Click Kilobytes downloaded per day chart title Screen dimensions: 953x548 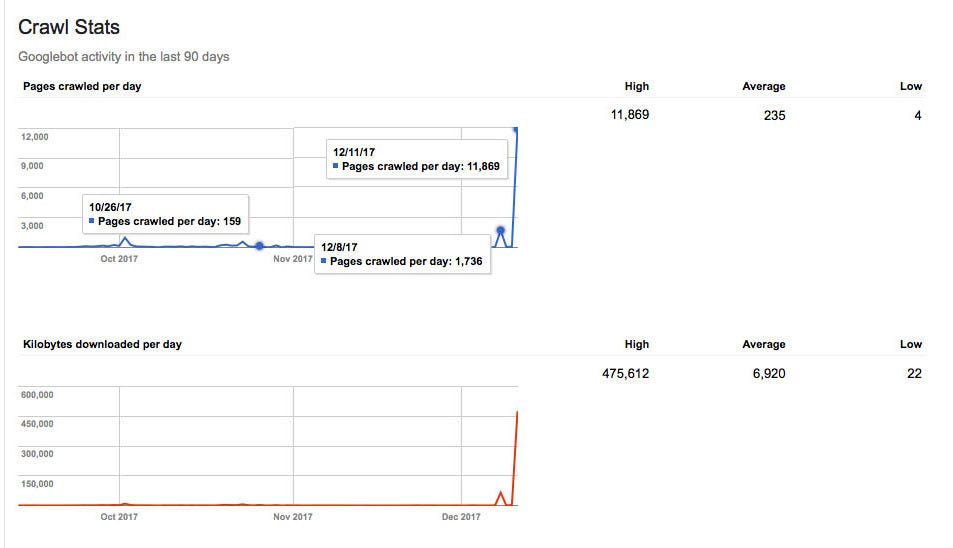tap(102, 344)
